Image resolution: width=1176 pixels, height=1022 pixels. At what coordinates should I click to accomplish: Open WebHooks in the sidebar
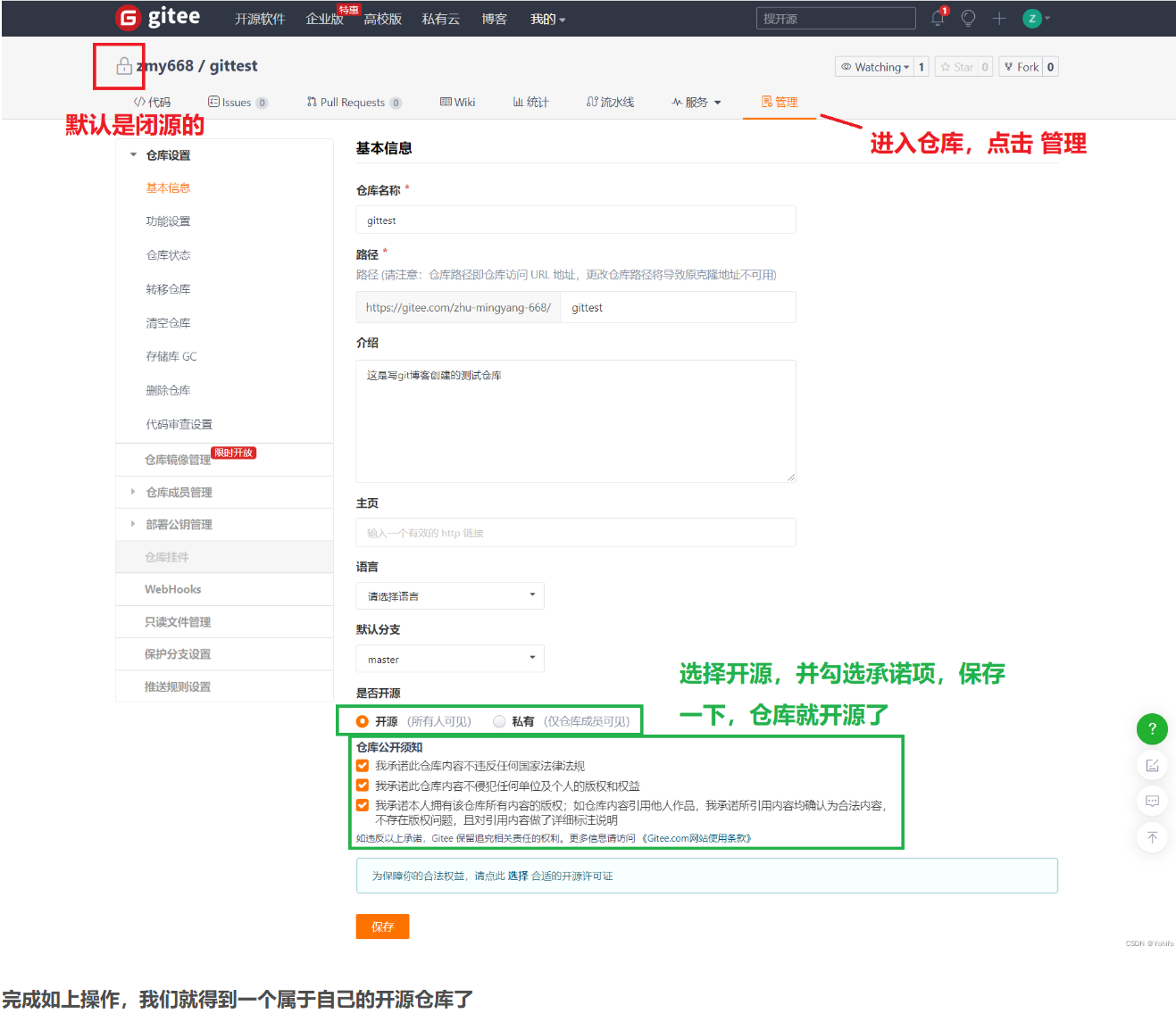(173, 589)
